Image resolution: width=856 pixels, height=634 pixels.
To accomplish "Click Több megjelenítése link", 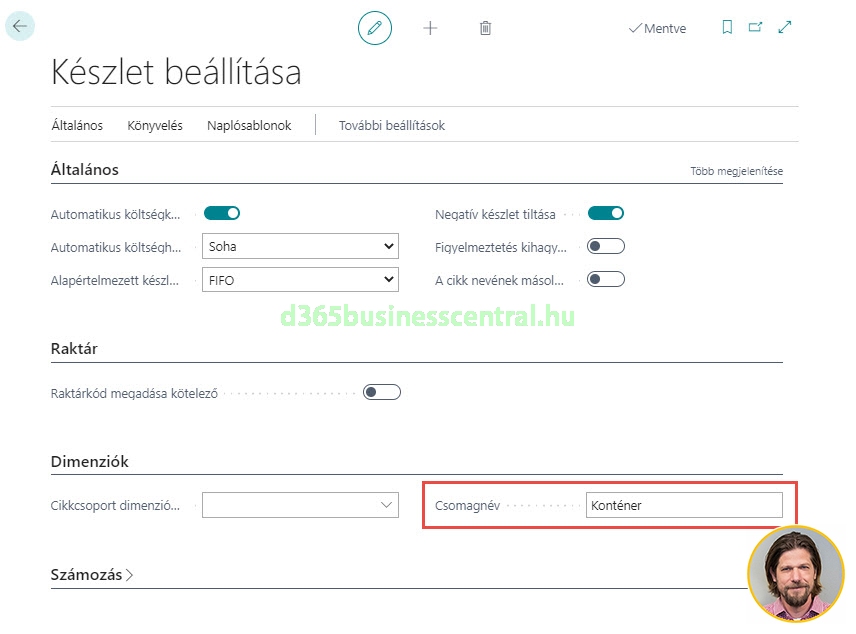I will point(736,171).
